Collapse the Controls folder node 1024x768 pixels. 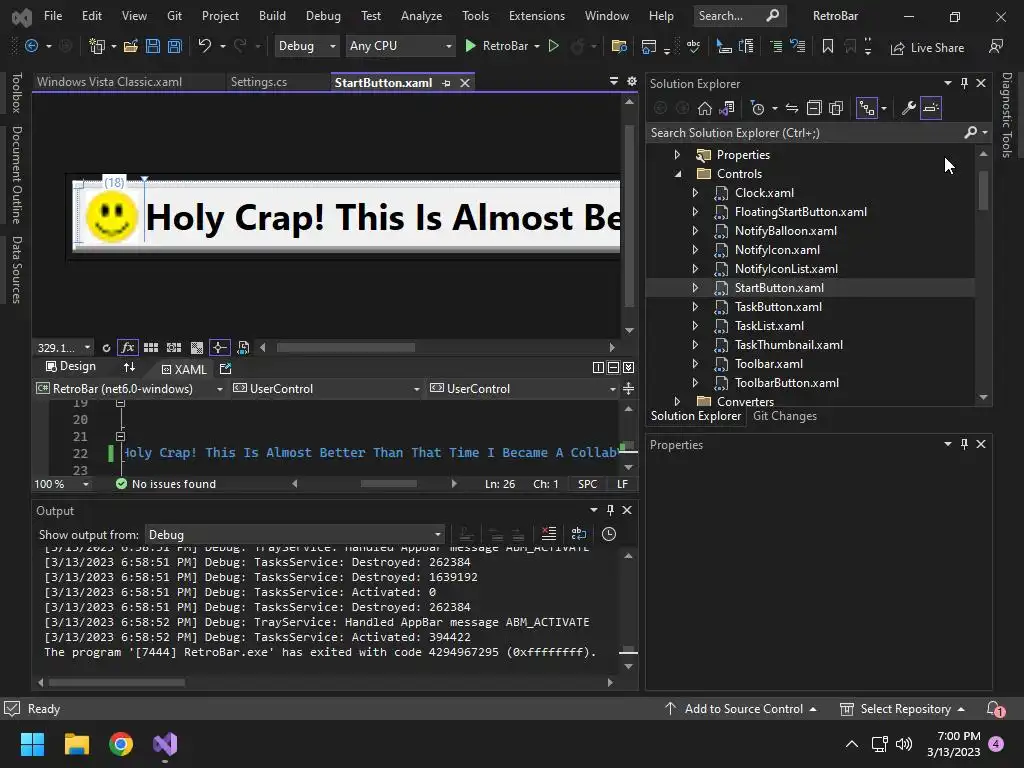click(677, 174)
